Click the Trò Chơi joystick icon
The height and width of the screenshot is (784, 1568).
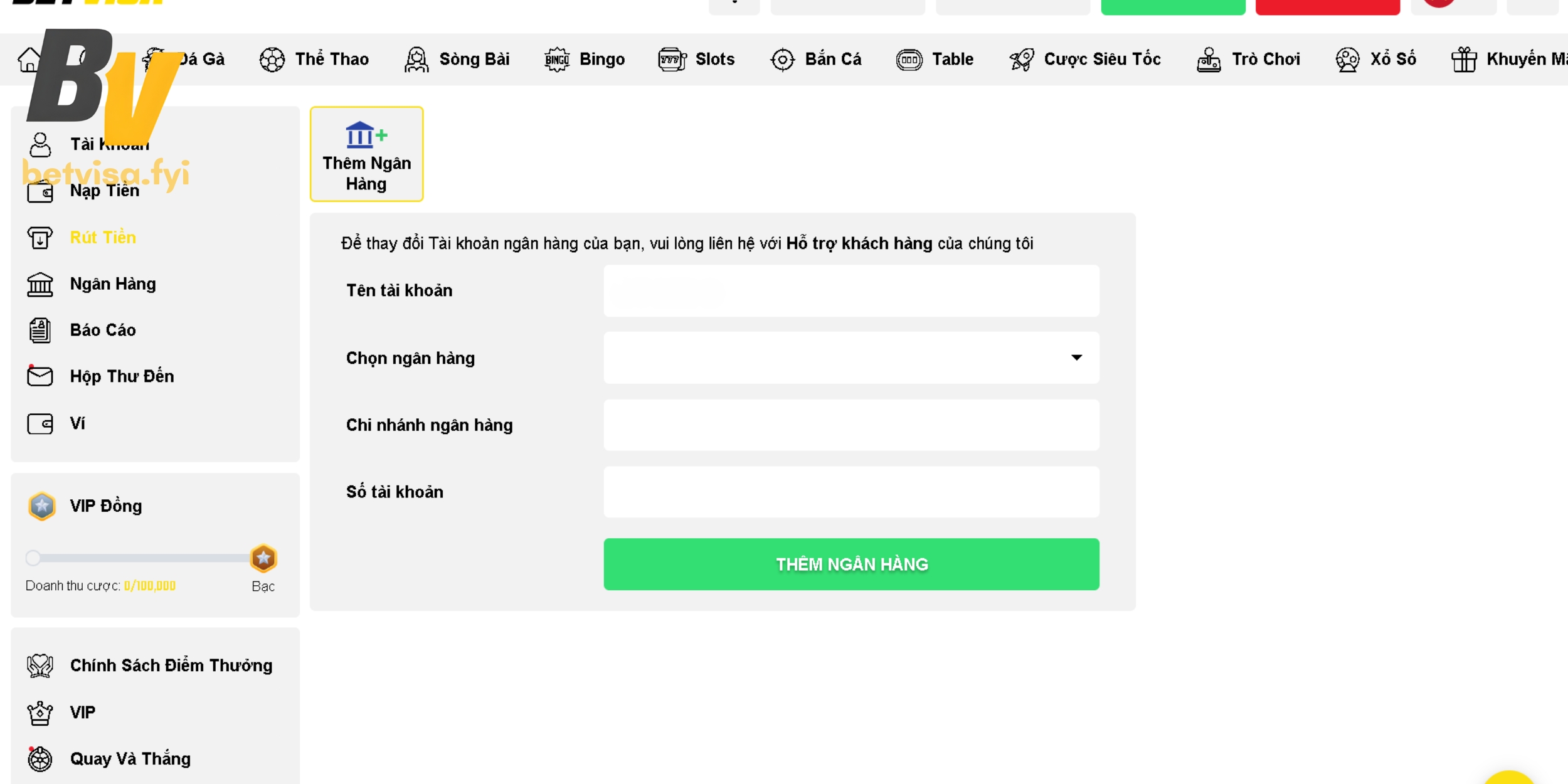click(x=1209, y=60)
